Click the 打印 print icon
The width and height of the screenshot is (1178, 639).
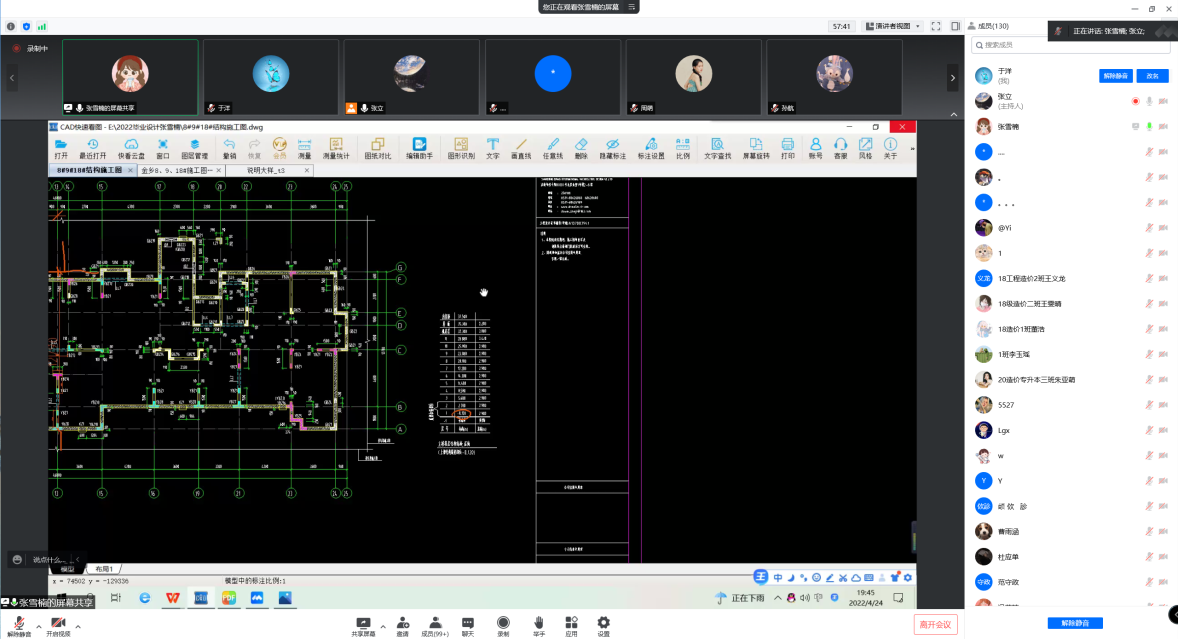[787, 149]
